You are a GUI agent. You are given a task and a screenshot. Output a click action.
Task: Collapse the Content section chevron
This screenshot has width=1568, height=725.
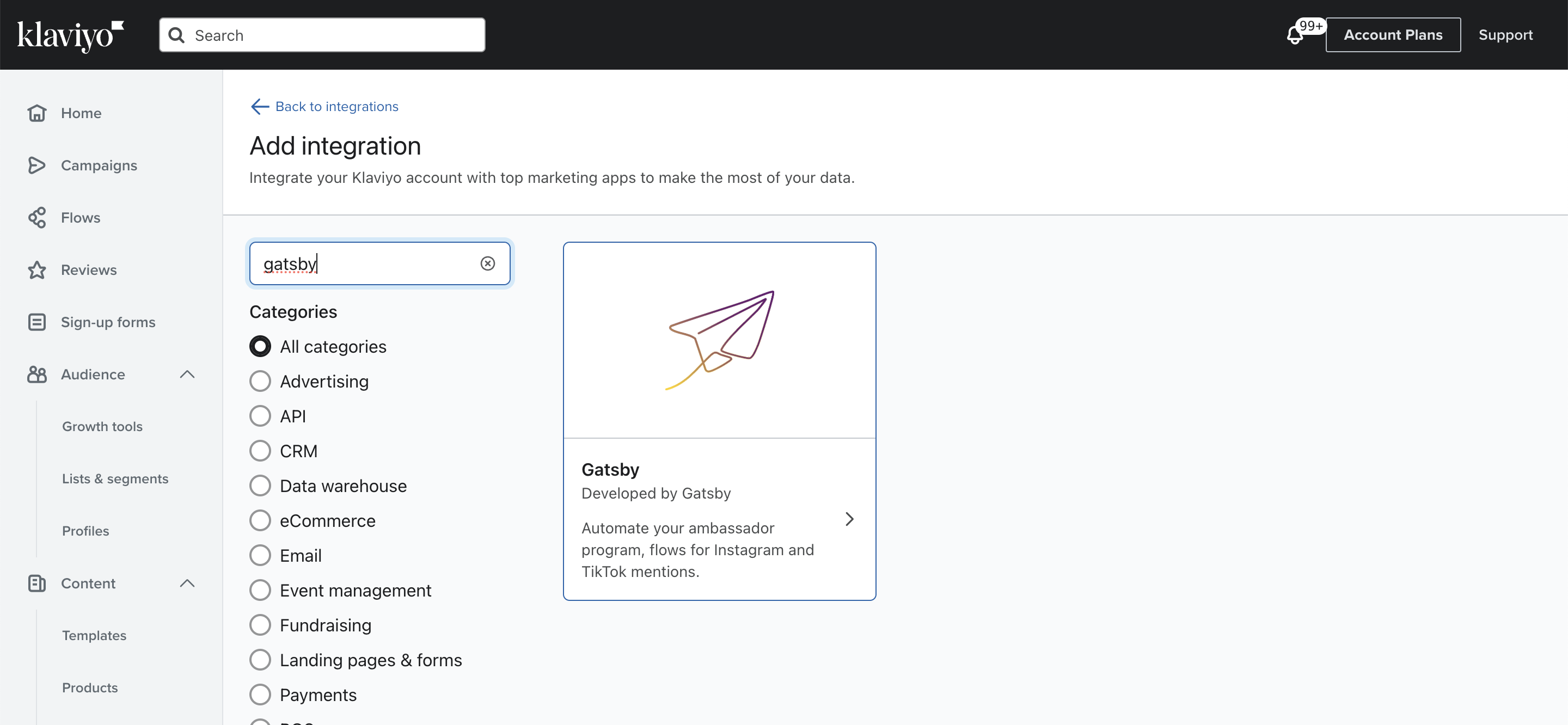pos(187,583)
